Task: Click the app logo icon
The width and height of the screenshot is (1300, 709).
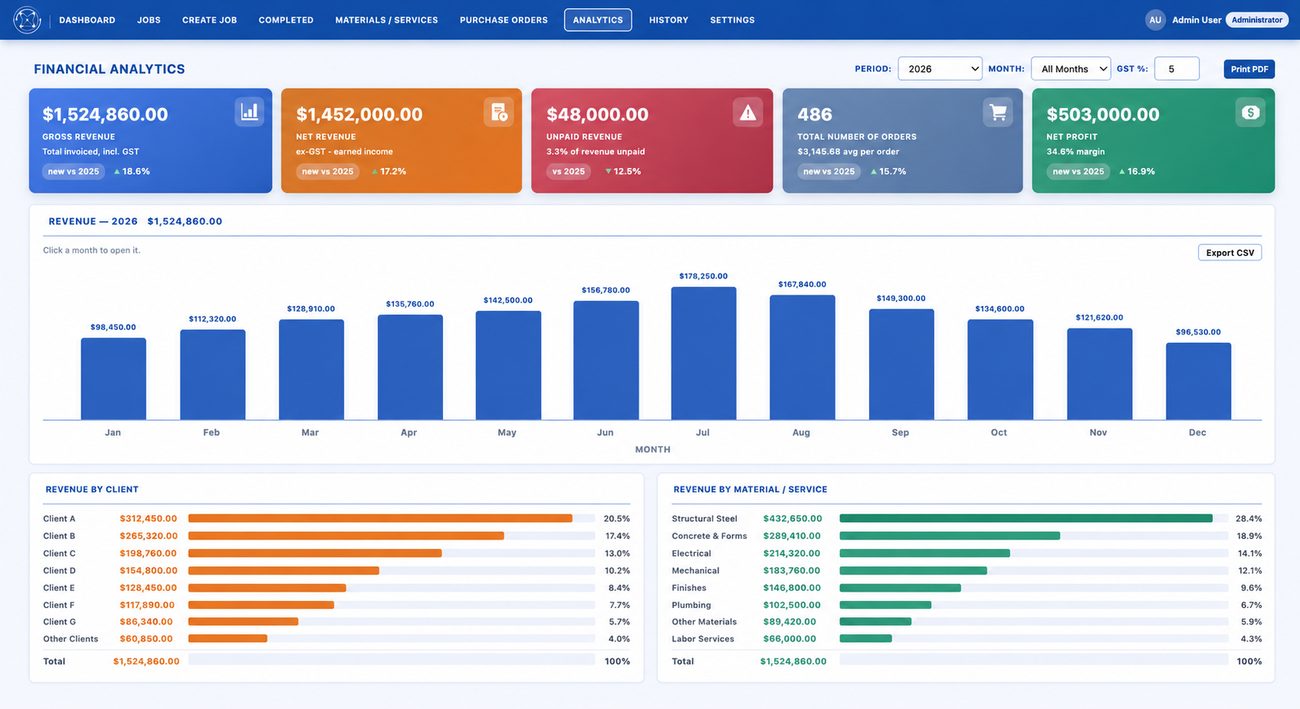Action: (27, 20)
